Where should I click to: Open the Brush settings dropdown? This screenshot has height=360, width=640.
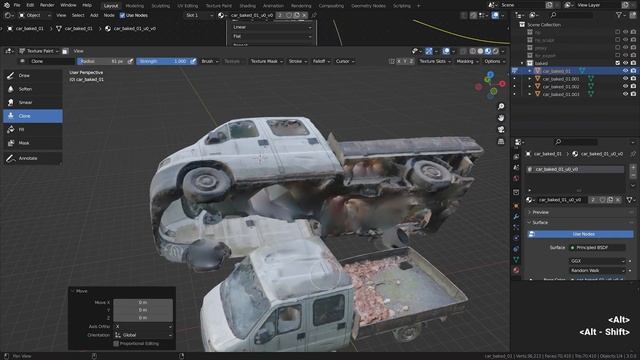point(210,61)
